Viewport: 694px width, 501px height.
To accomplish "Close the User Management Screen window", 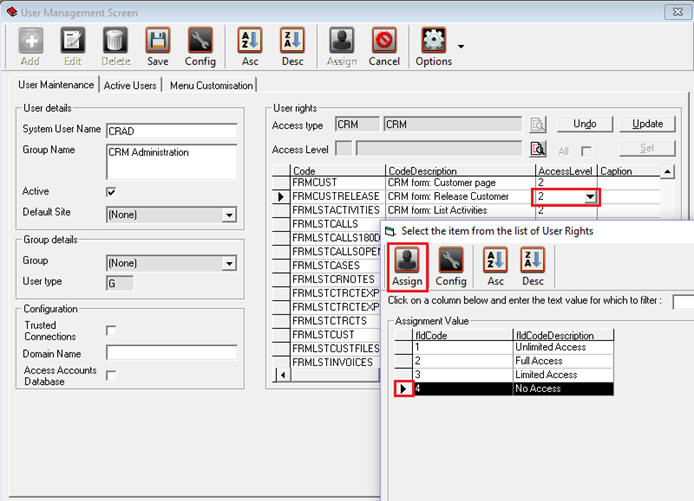I will [x=677, y=12].
